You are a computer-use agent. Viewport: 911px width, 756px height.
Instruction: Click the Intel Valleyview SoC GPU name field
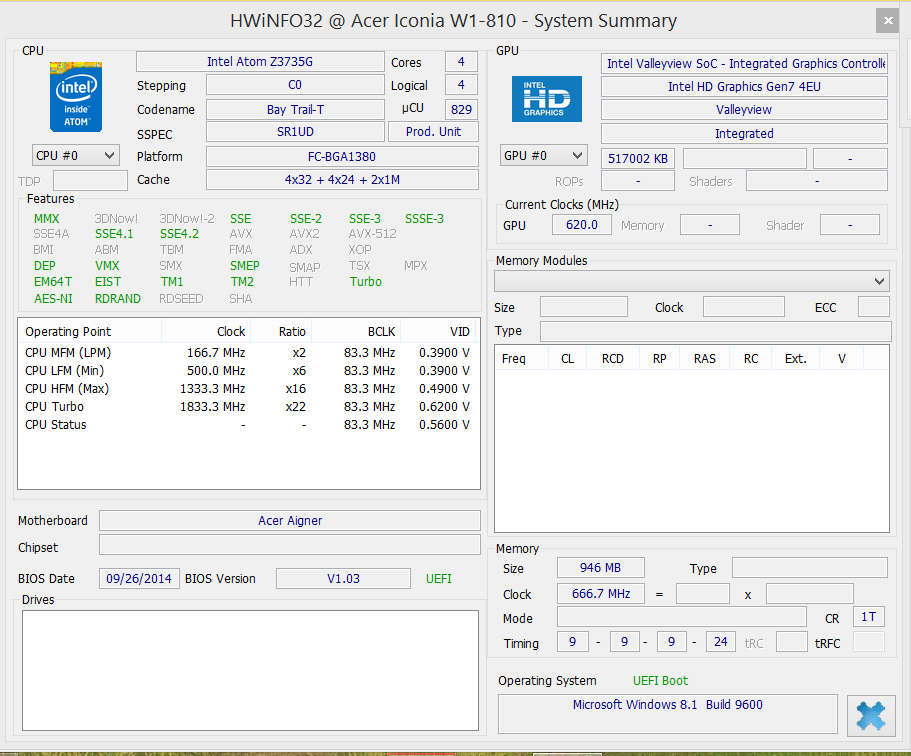pos(744,63)
